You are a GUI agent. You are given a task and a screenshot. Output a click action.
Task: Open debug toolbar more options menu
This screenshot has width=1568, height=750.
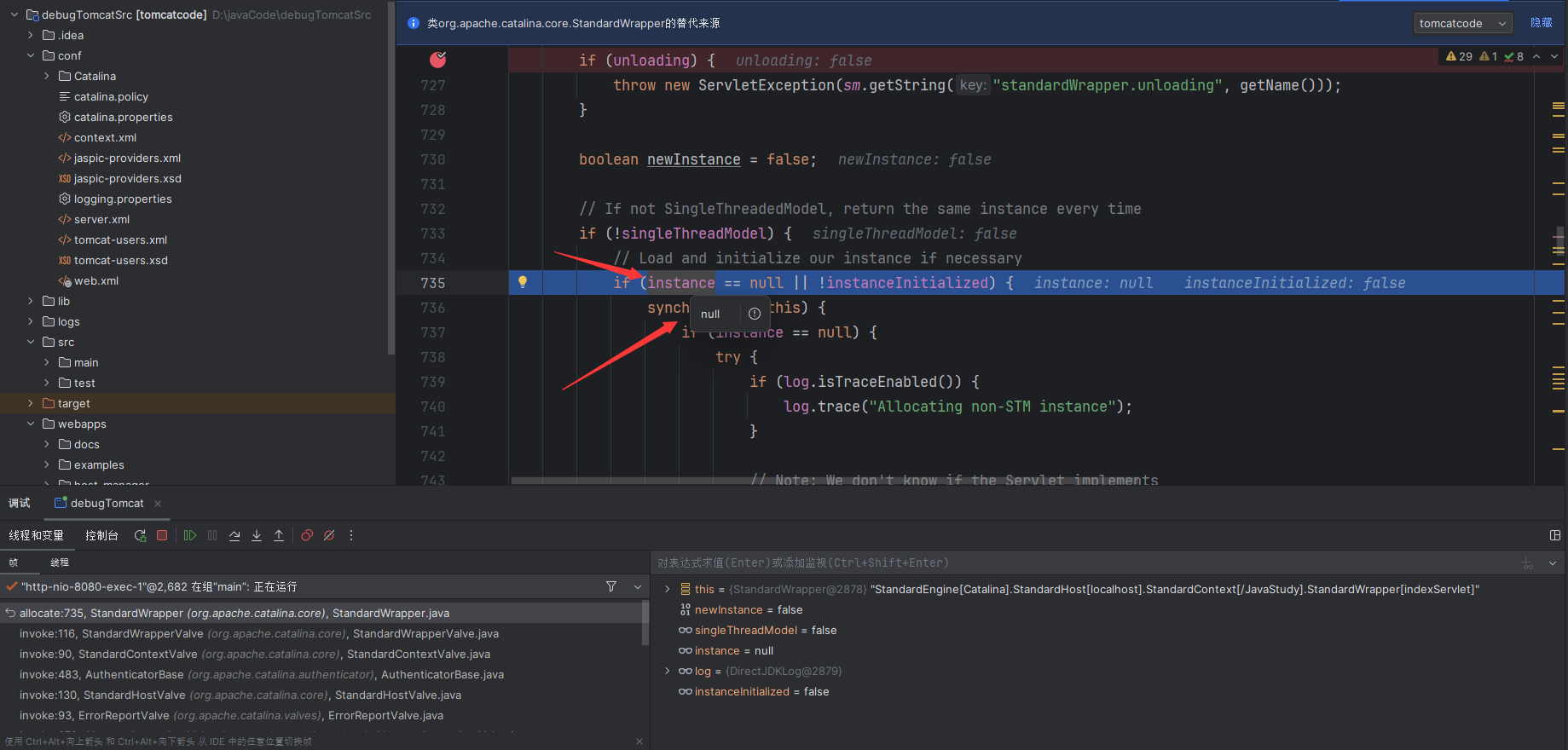[x=351, y=535]
